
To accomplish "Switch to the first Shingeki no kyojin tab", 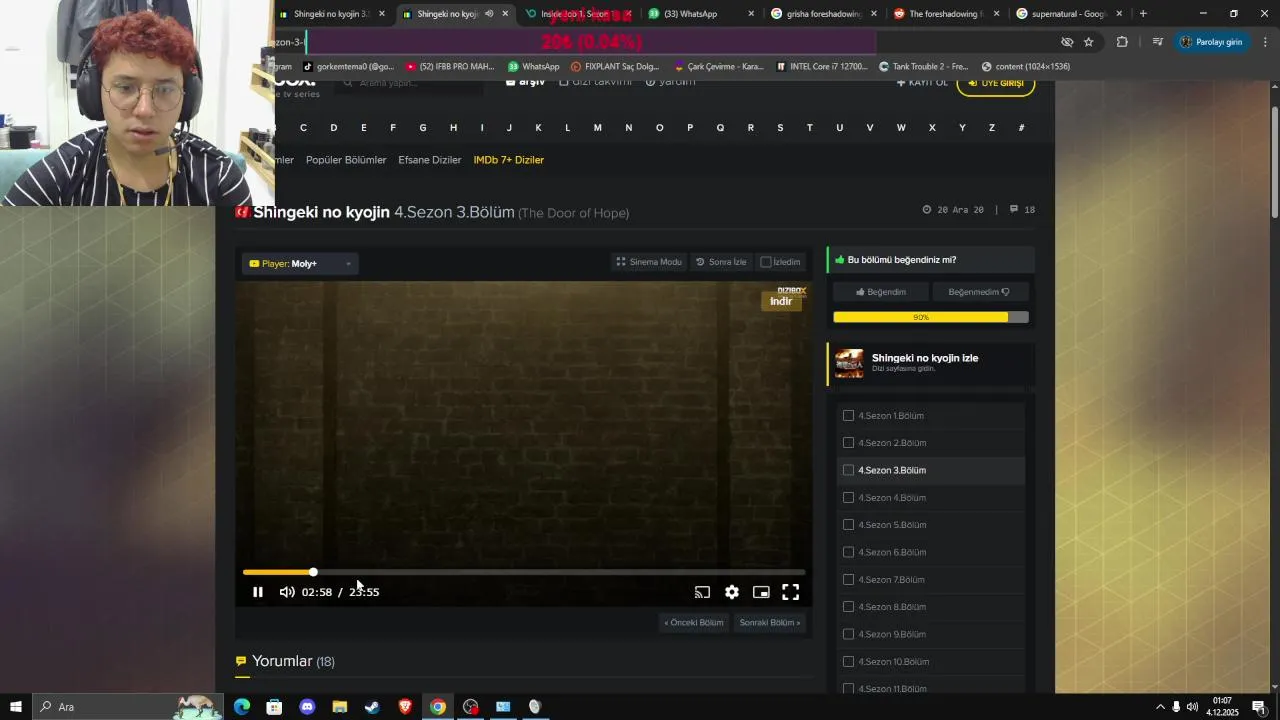I will (x=330, y=14).
